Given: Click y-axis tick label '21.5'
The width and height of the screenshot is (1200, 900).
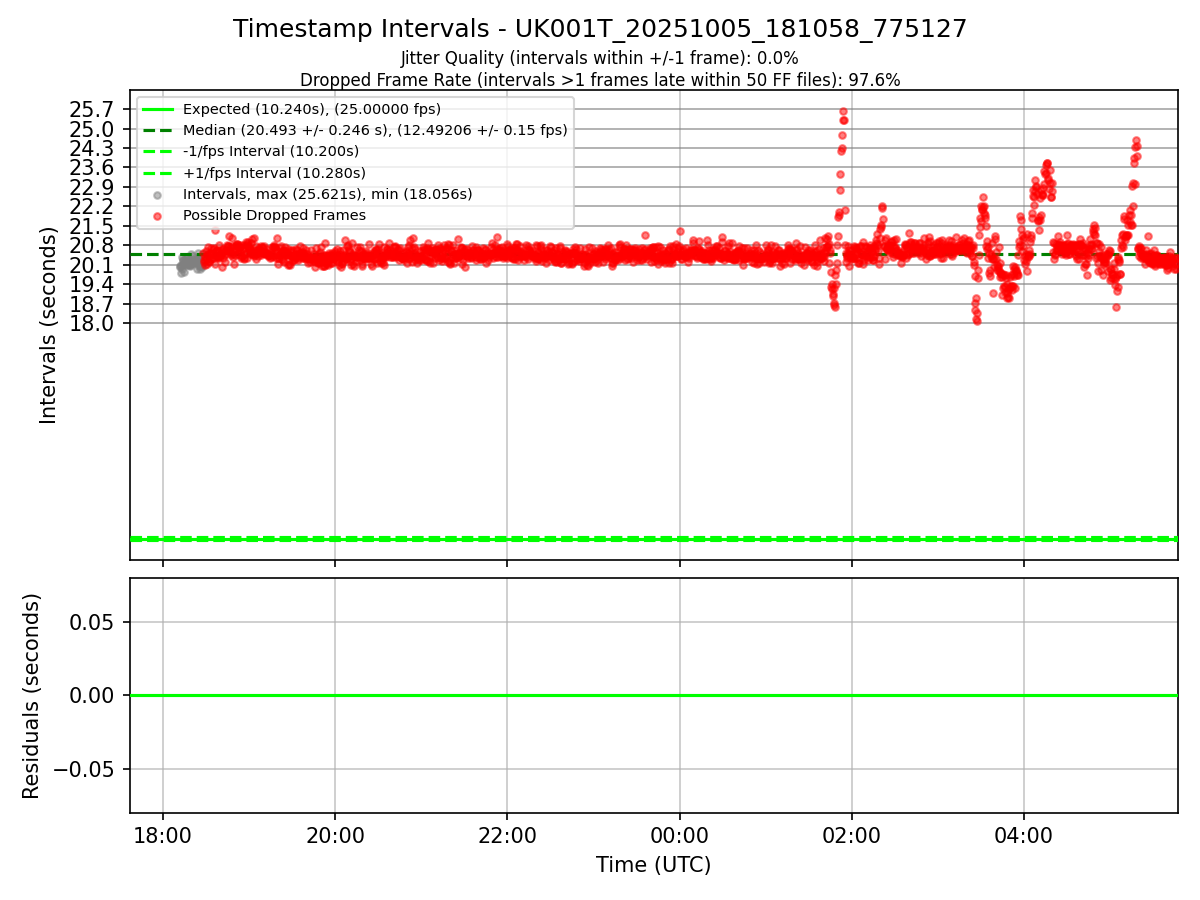Looking at the screenshot, I should (x=92, y=226).
